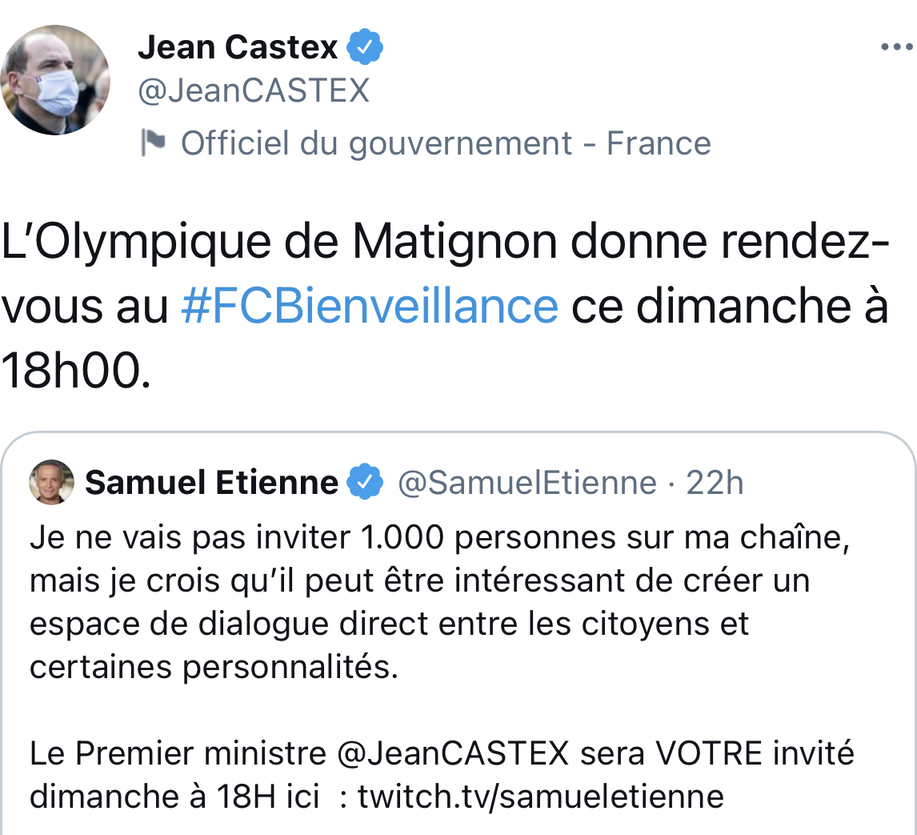The width and height of the screenshot is (917, 835).
Task: Click the verified badge beside Samuel Etienne
Action: [x=365, y=483]
